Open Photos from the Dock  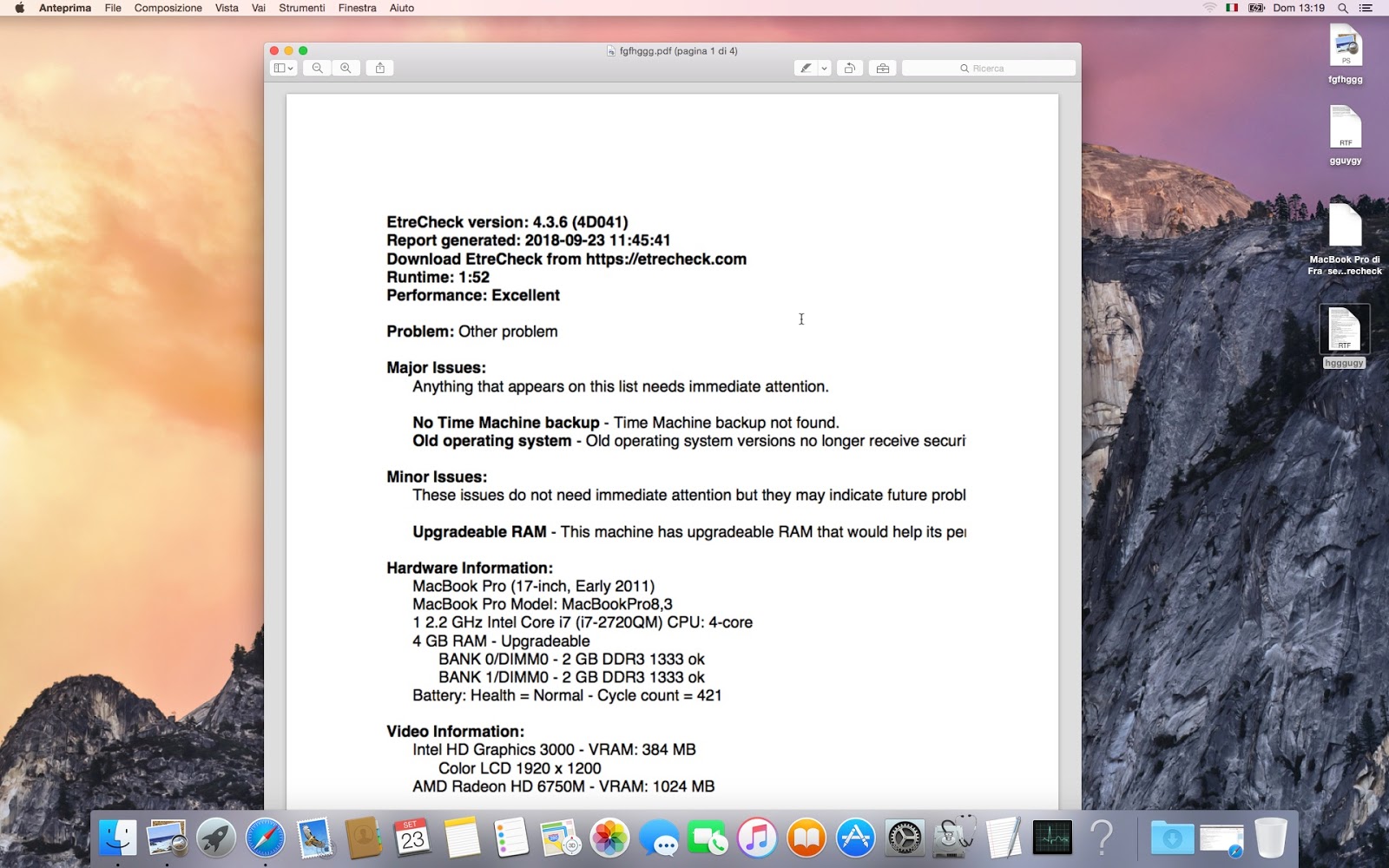[x=609, y=838]
